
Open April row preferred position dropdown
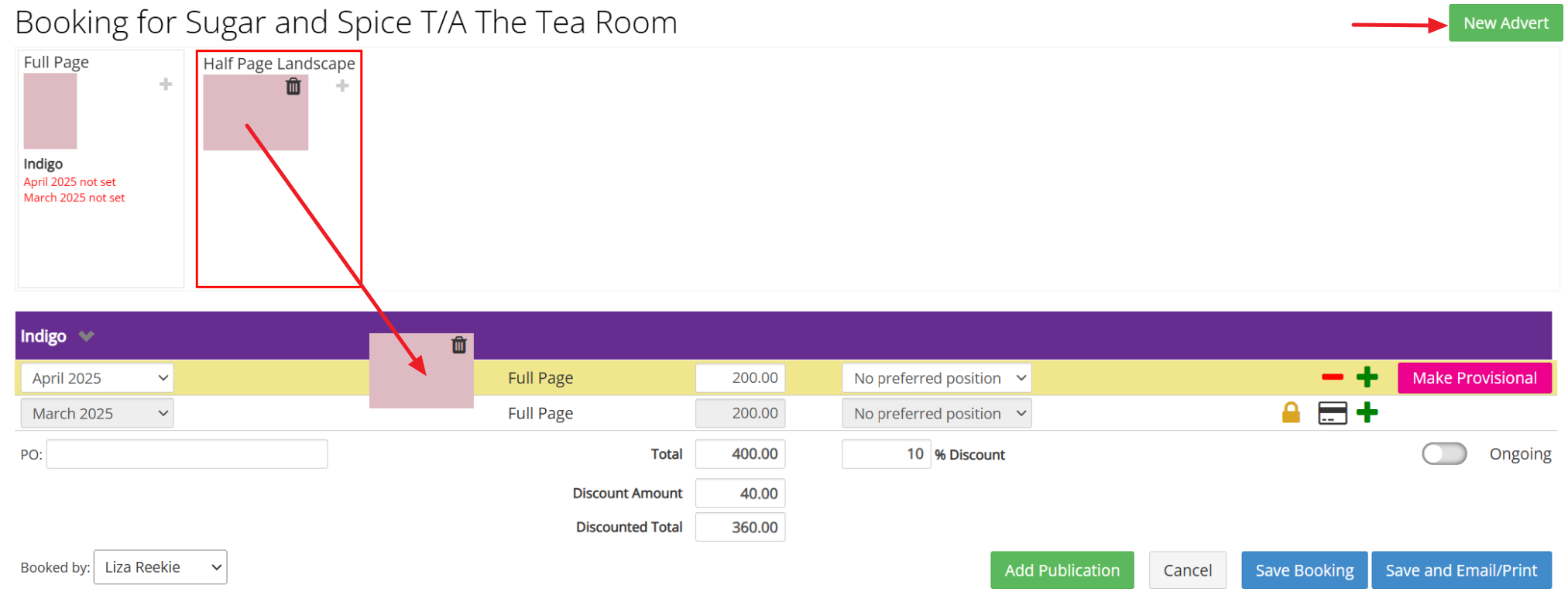[936, 378]
